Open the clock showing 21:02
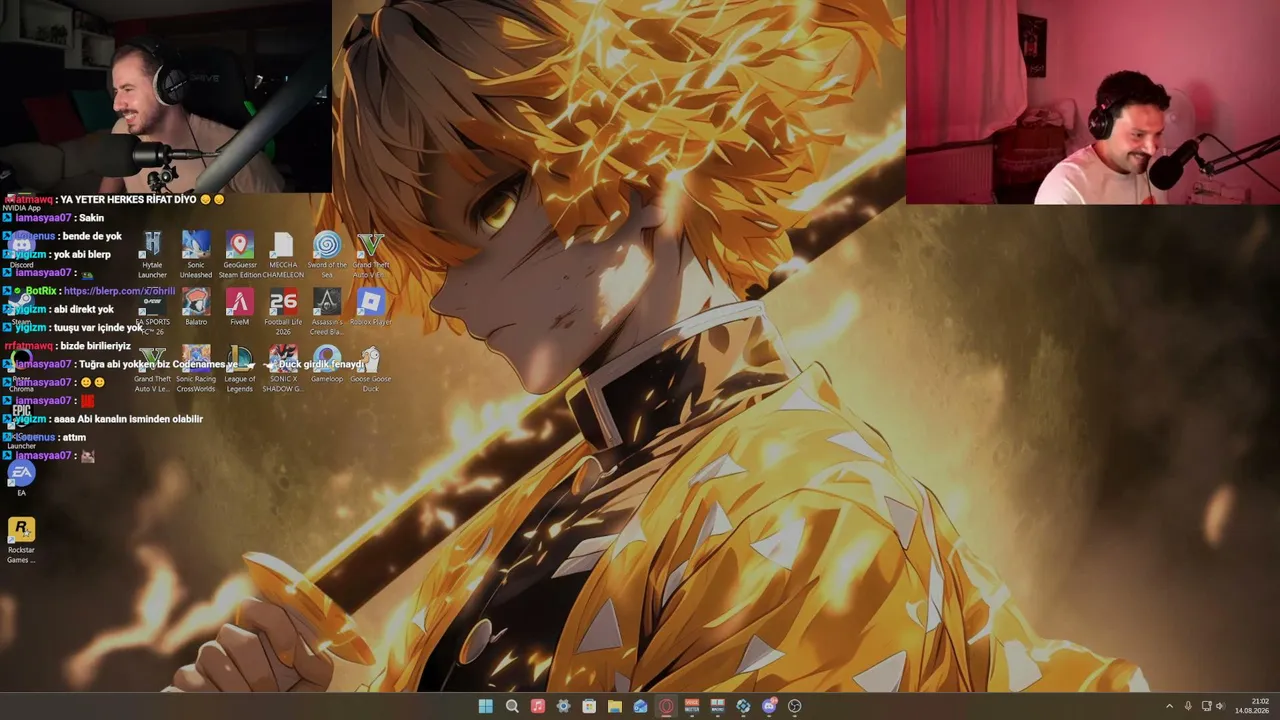The image size is (1280, 720). (1252, 706)
